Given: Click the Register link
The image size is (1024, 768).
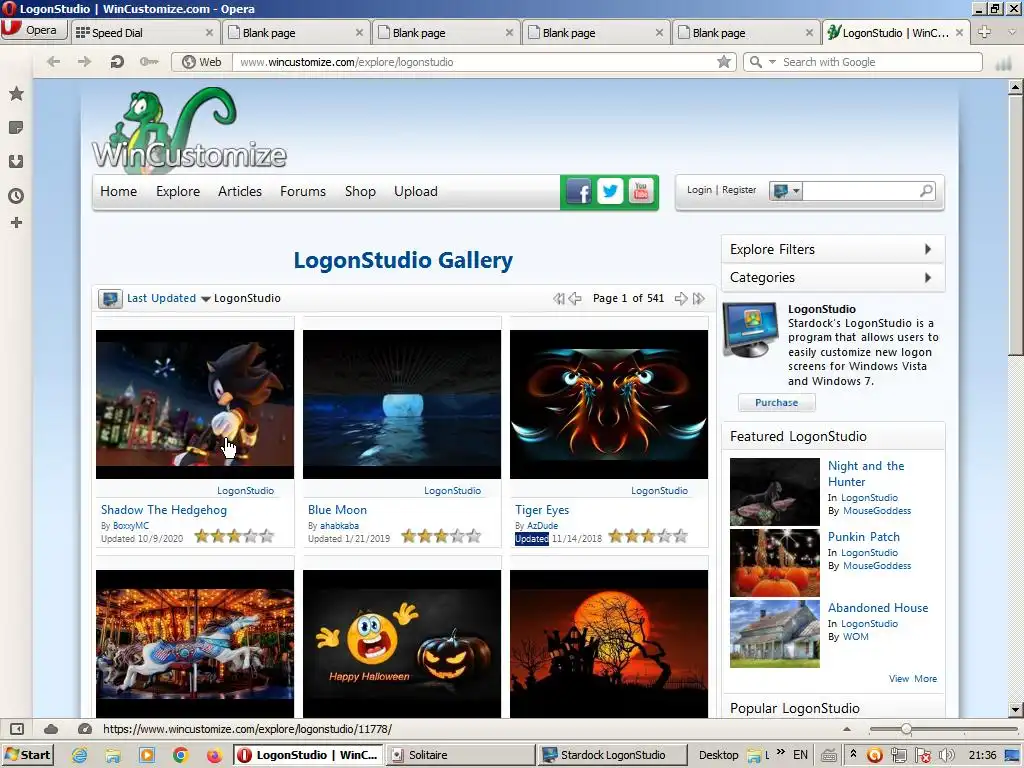Looking at the screenshot, I should tap(739, 189).
